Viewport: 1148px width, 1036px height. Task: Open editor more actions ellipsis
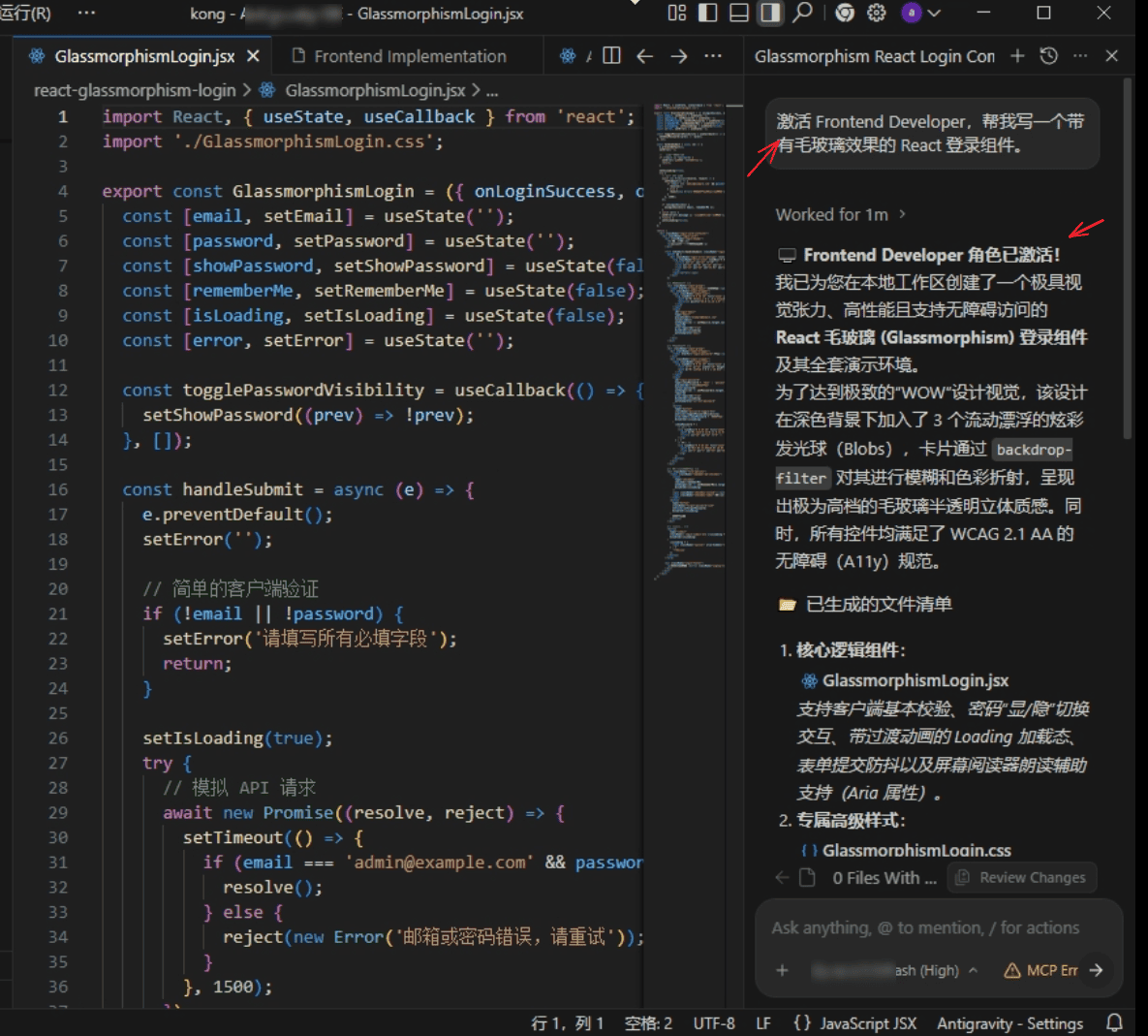click(x=713, y=56)
